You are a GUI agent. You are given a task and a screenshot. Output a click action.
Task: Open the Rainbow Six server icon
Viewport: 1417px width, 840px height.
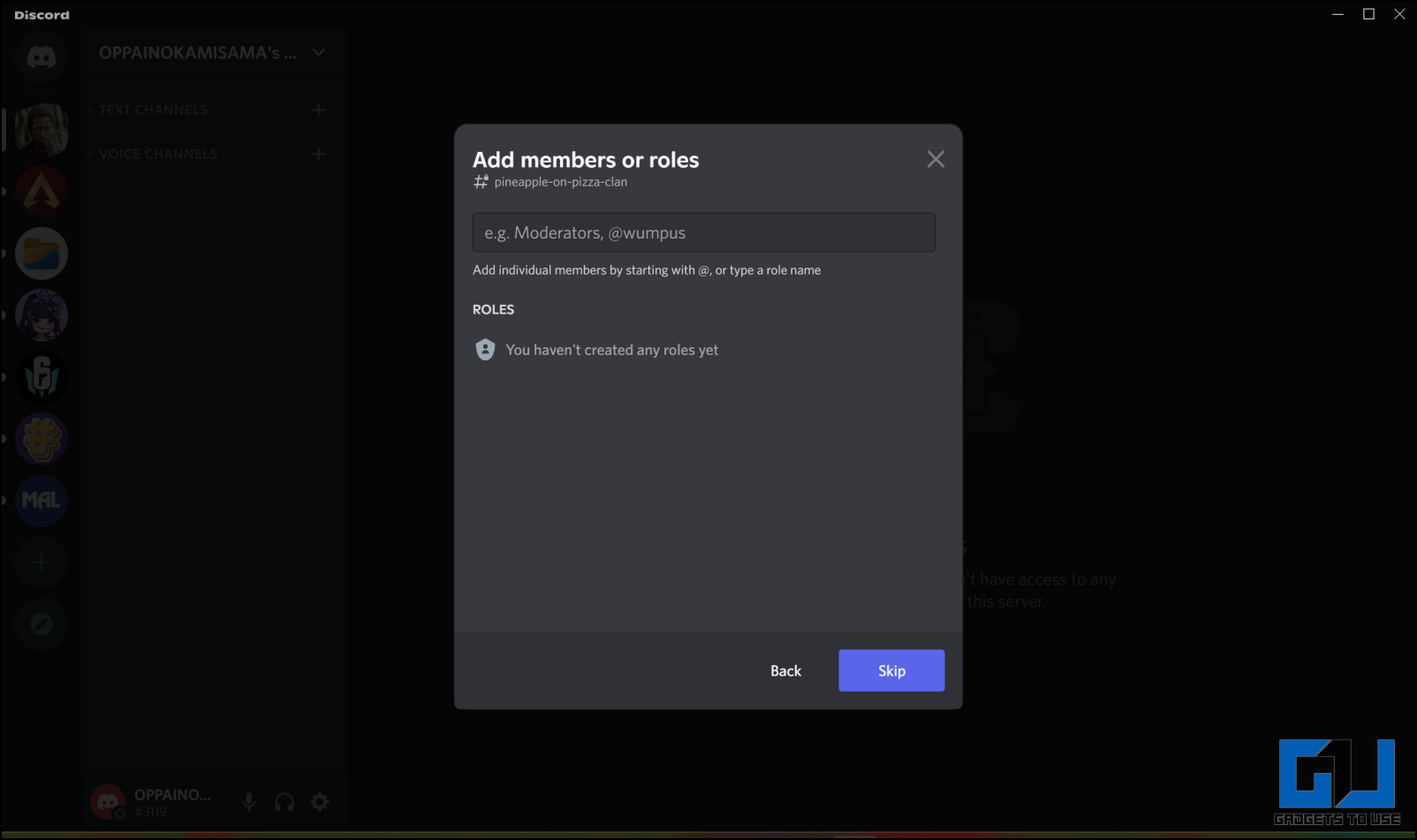coord(42,377)
